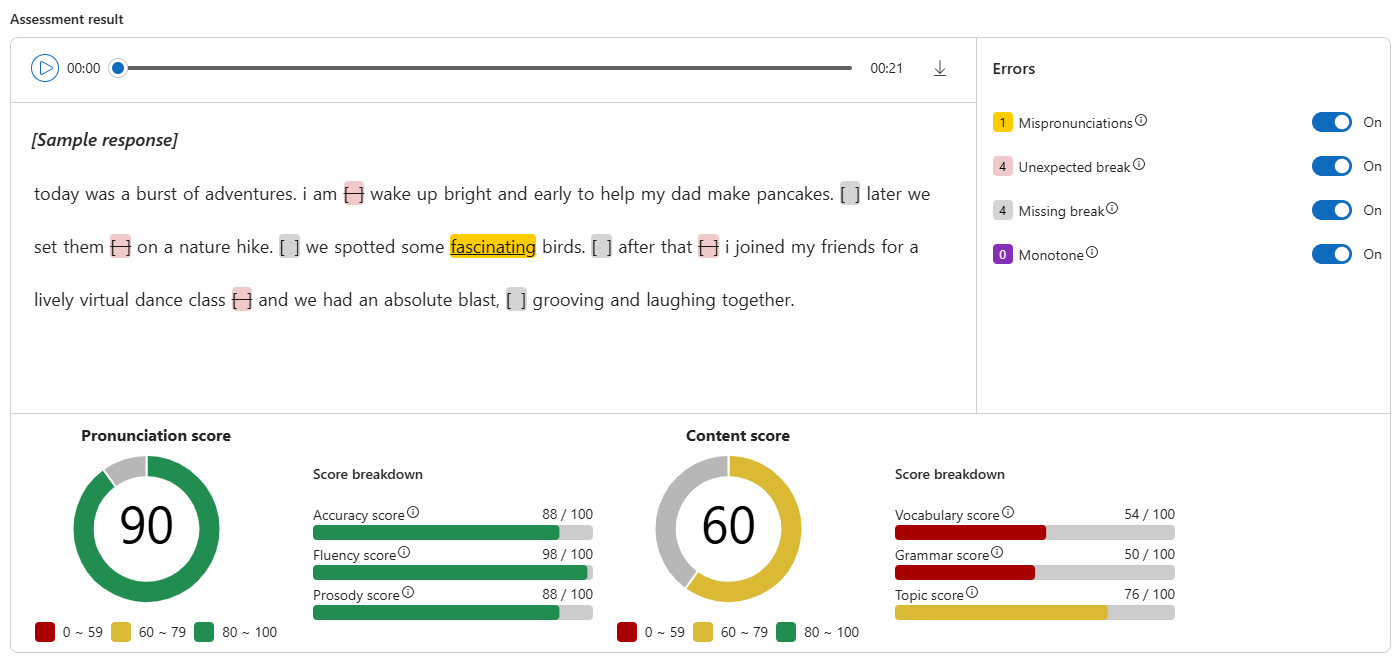
Task: Click the missing break marker before "grooving"
Action: tap(516, 299)
